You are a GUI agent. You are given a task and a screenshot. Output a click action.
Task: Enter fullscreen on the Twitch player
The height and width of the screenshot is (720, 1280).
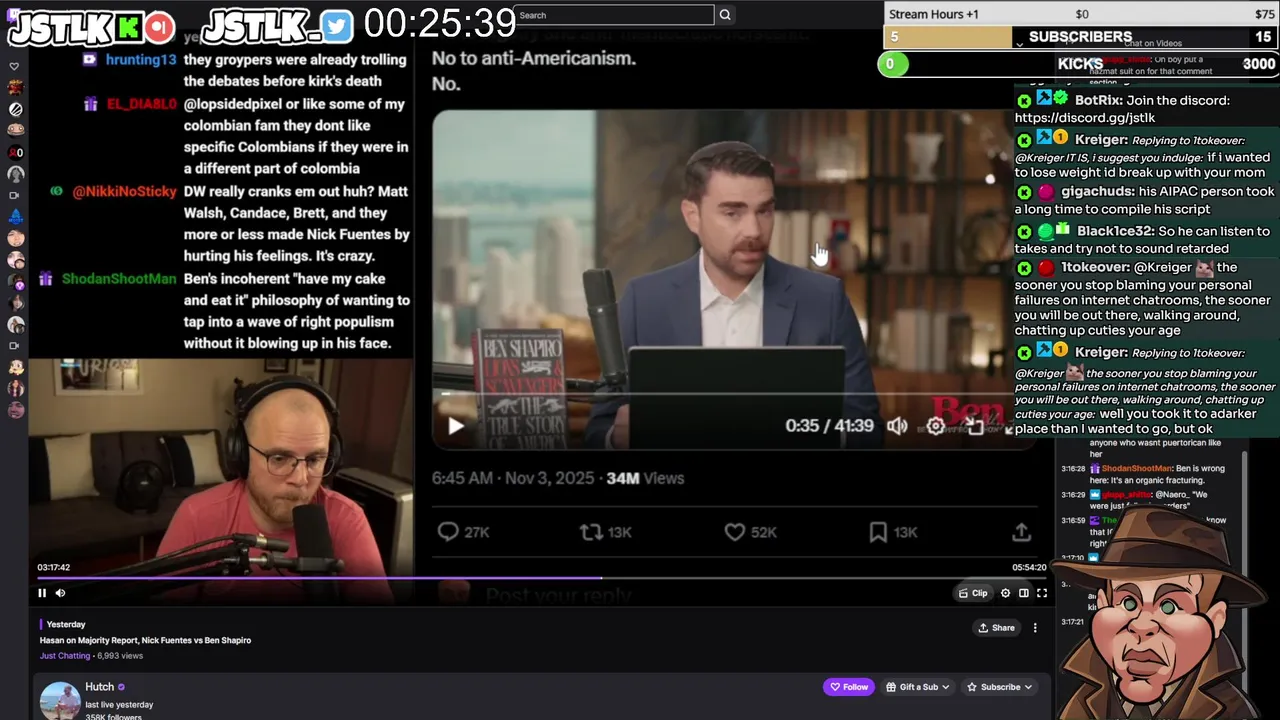click(x=1041, y=593)
